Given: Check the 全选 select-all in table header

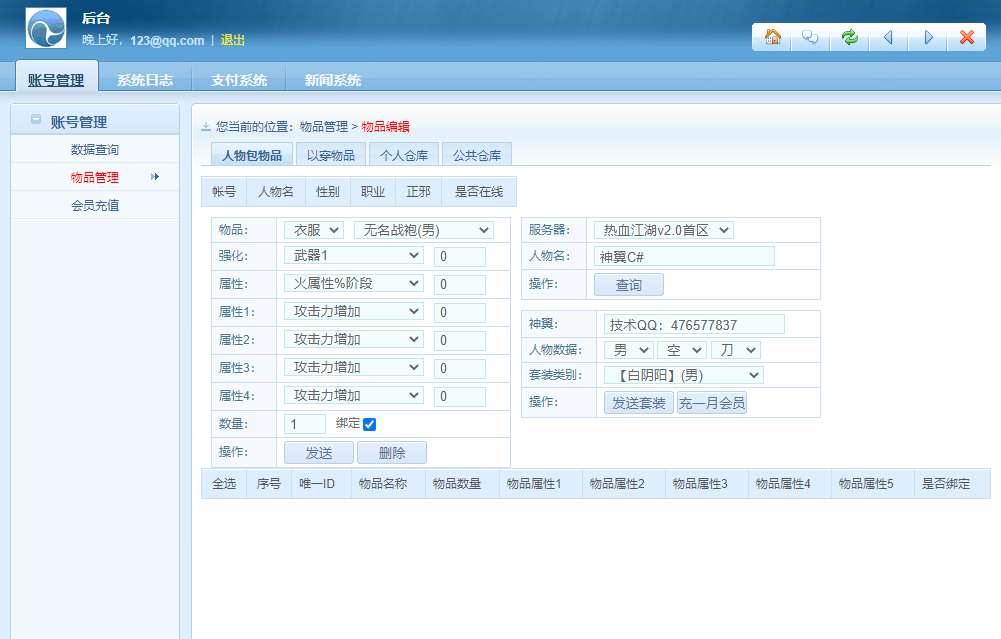Looking at the screenshot, I should (x=224, y=484).
